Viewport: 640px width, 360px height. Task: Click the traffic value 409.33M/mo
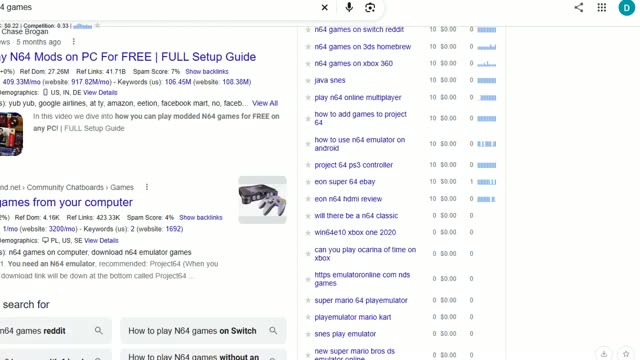point(22,82)
